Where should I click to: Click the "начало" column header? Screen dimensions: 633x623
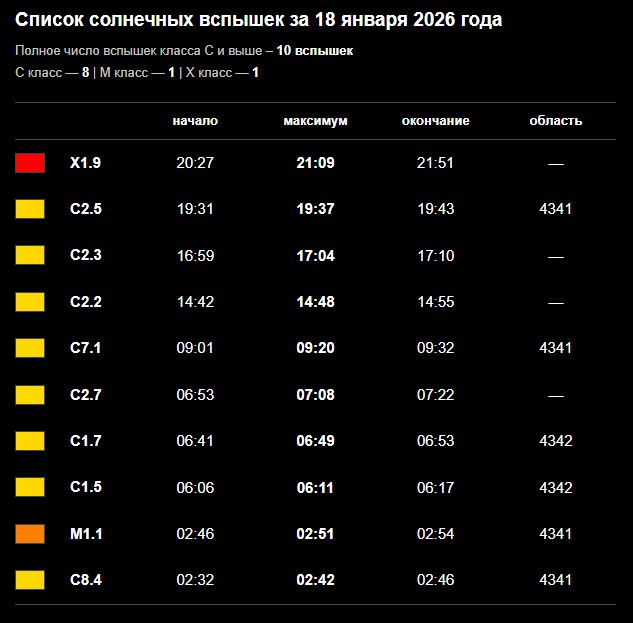[x=195, y=121]
